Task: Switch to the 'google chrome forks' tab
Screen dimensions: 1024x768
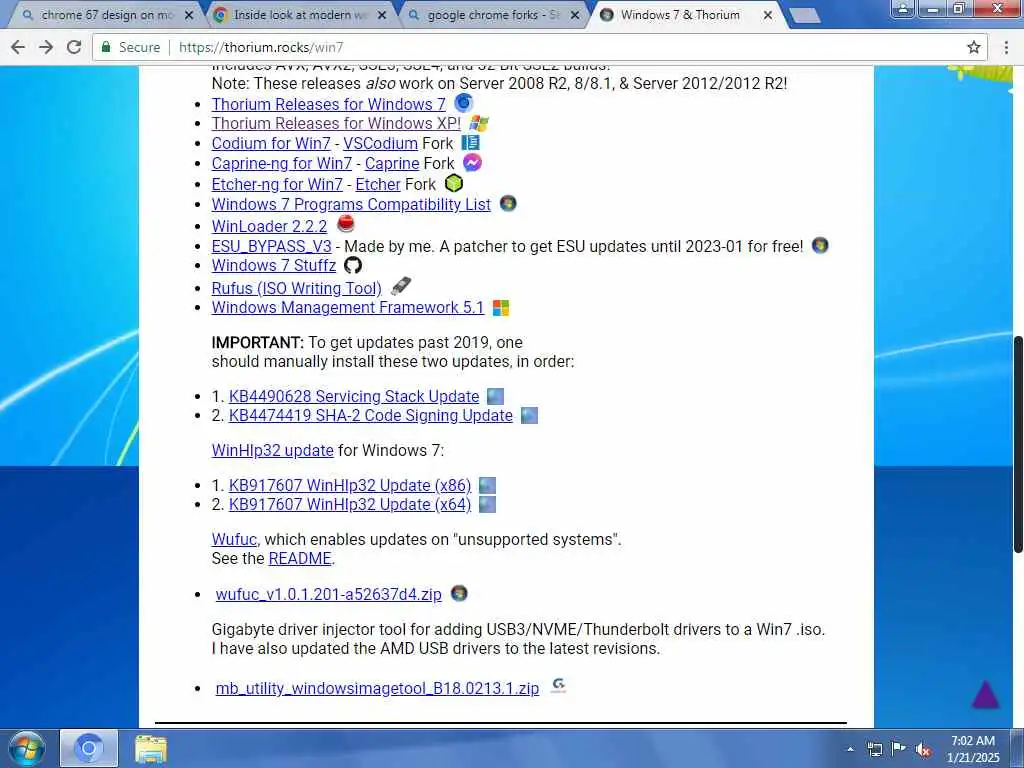Action: [492, 14]
